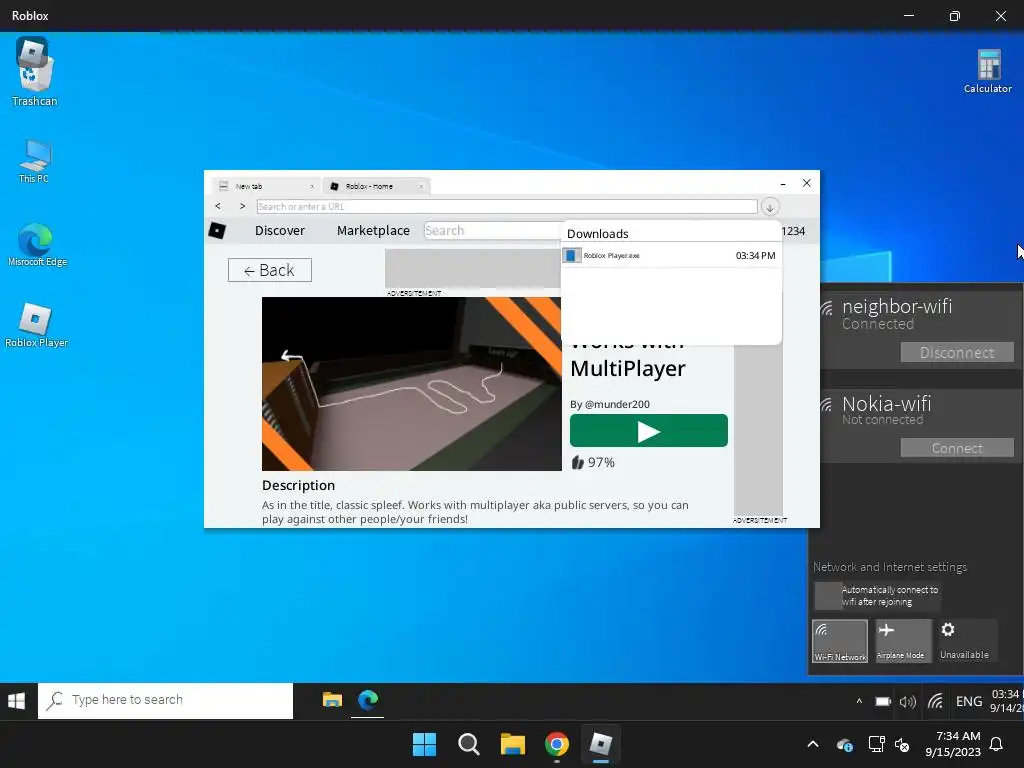The height and width of the screenshot is (768, 1024).
Task: Disconnect from neighbor-wifi
Action: coord(957,353)
